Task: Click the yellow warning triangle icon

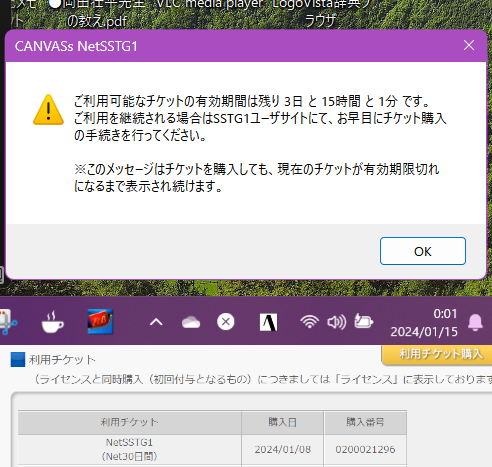Action: click(x=49, y=110)
